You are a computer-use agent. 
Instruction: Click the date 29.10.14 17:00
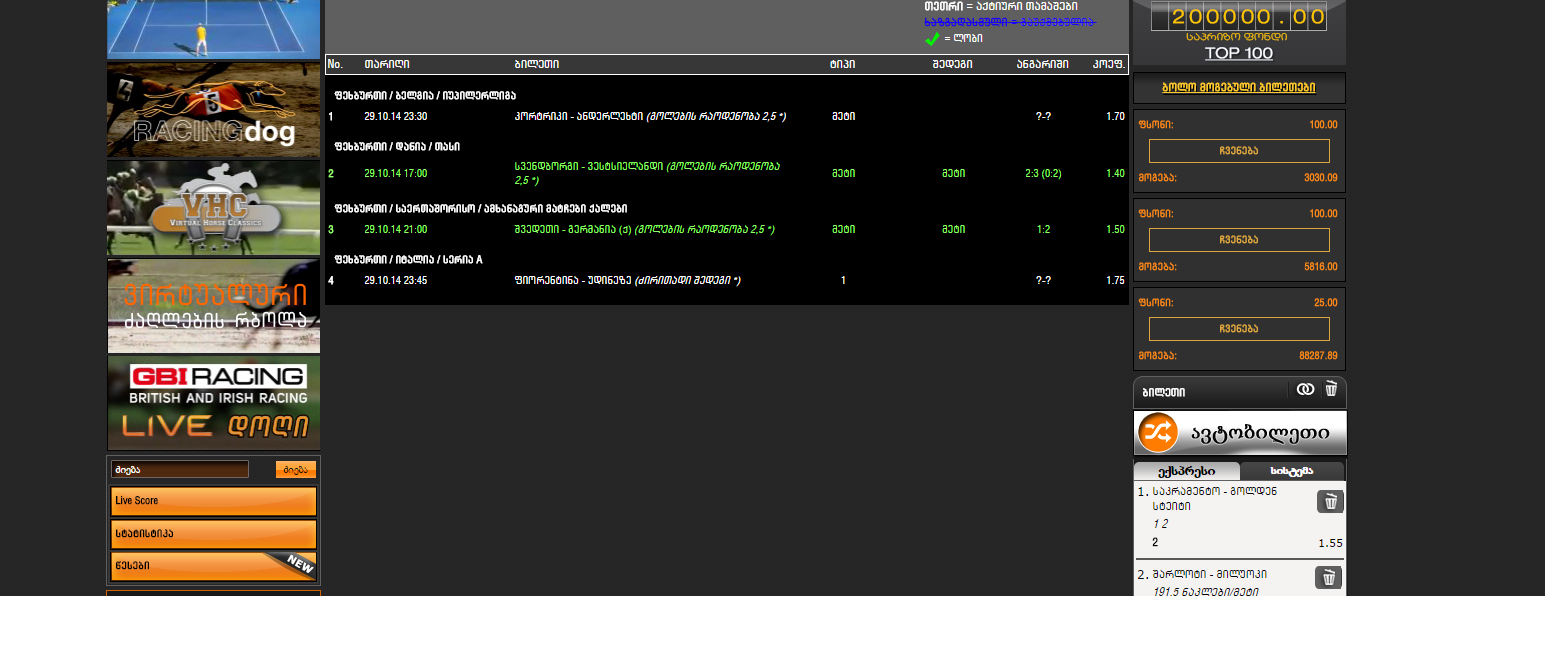[x=395, y=173]
